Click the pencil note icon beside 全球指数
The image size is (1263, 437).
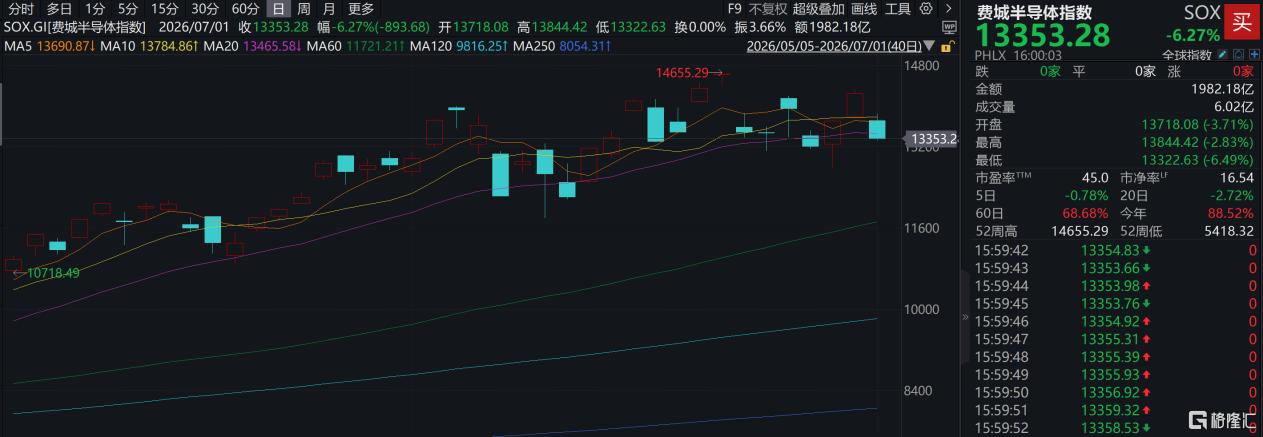pos(1222,54)
